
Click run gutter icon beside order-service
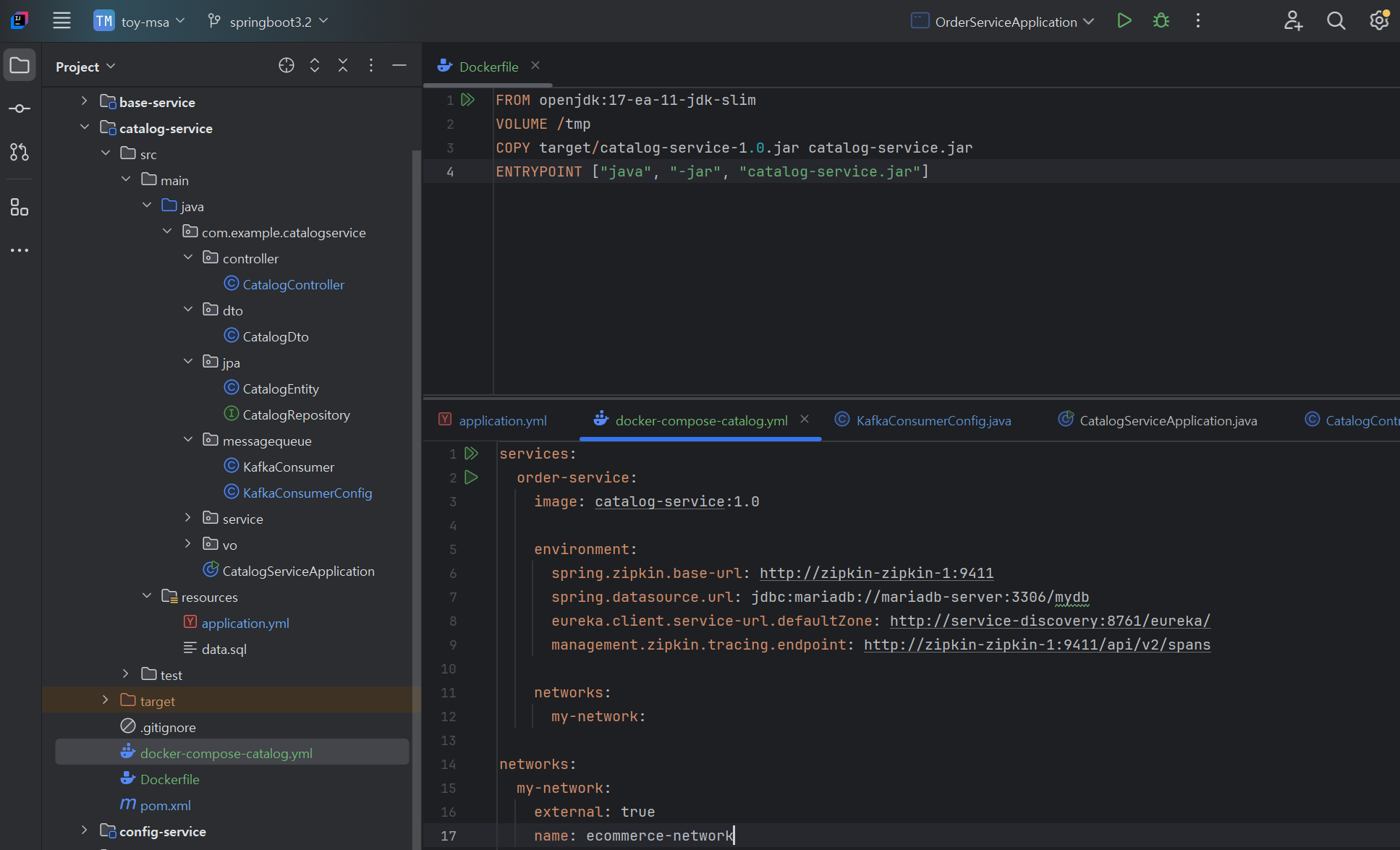[x=471, y=477]
